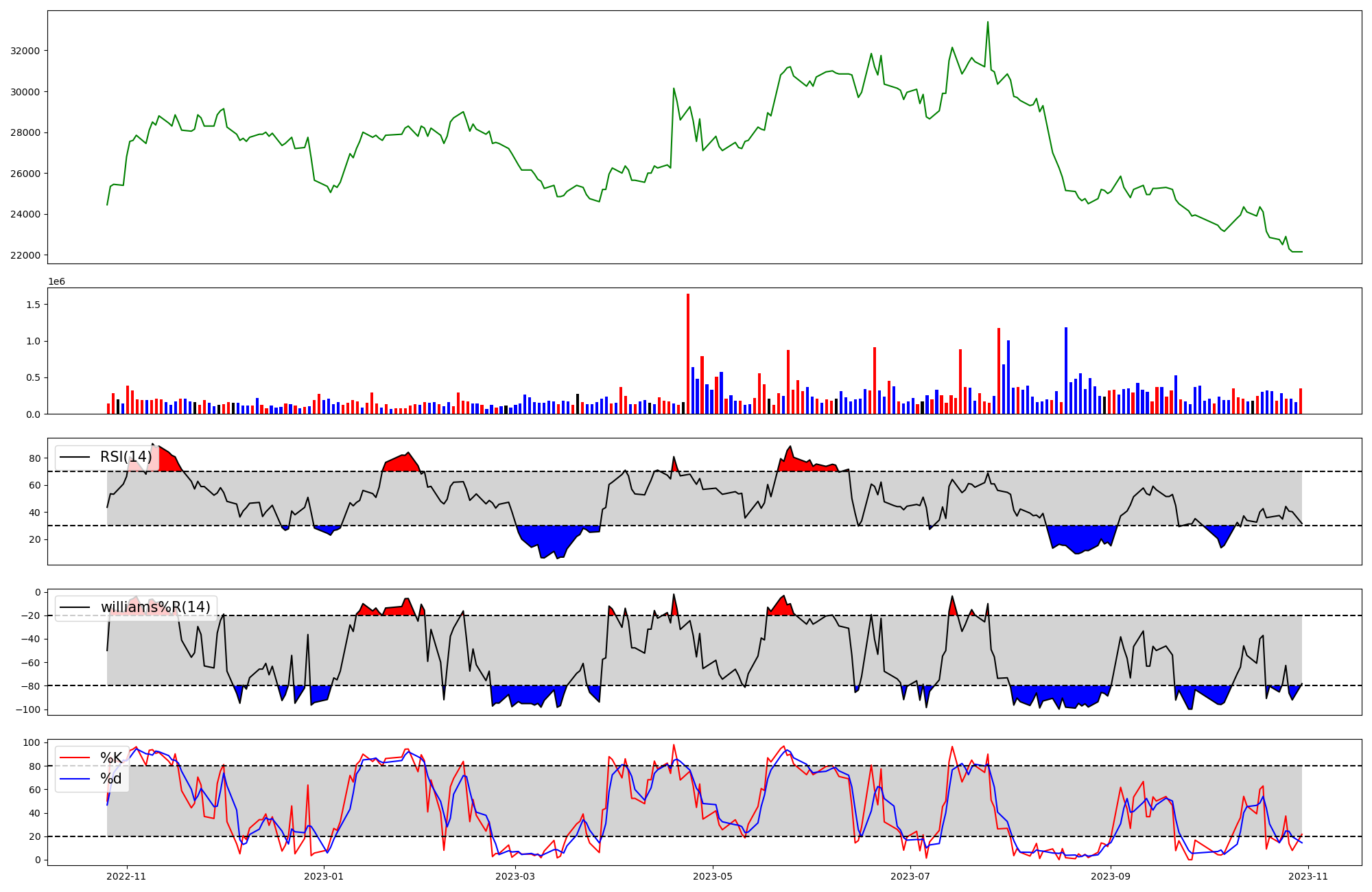Click the williams%R(14) legend label

click(155, 607)
